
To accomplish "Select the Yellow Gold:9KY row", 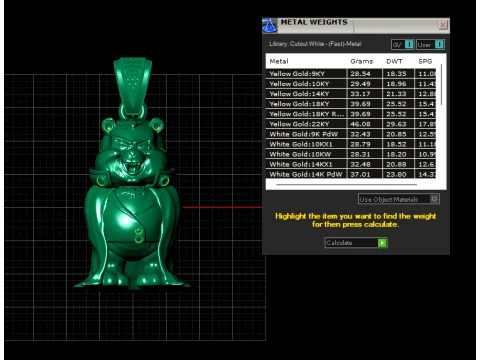I will 351,74.
